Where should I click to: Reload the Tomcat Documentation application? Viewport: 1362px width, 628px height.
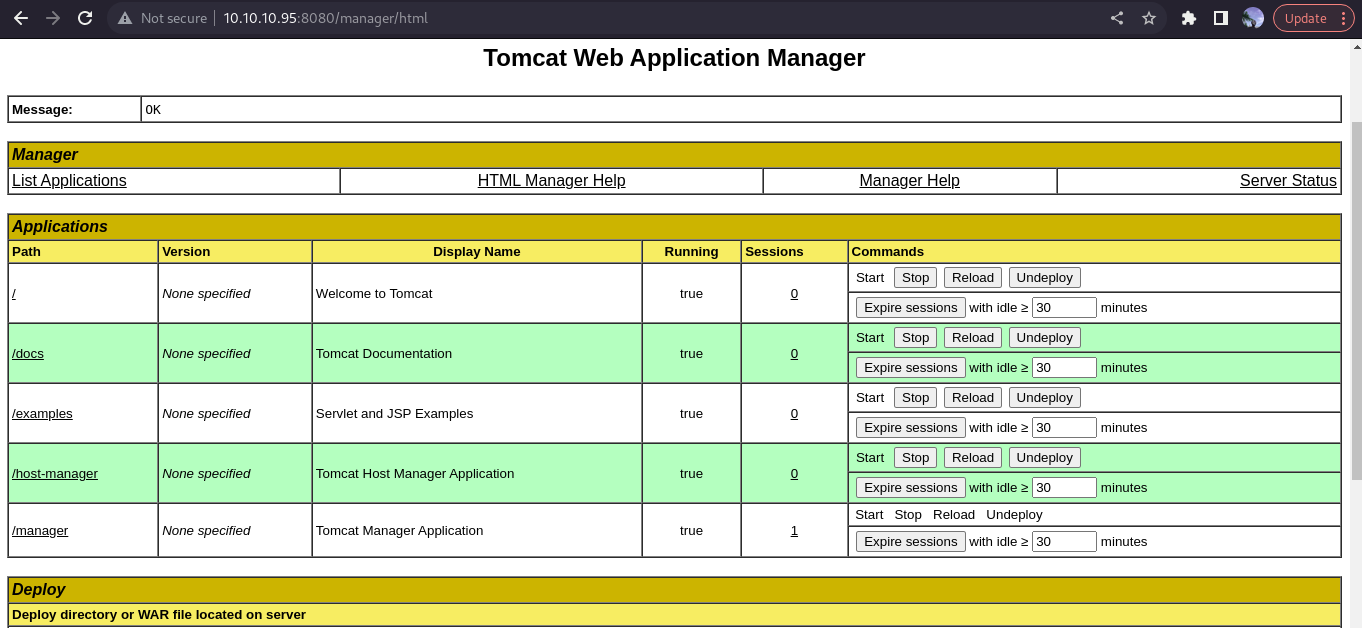[973, 338]
